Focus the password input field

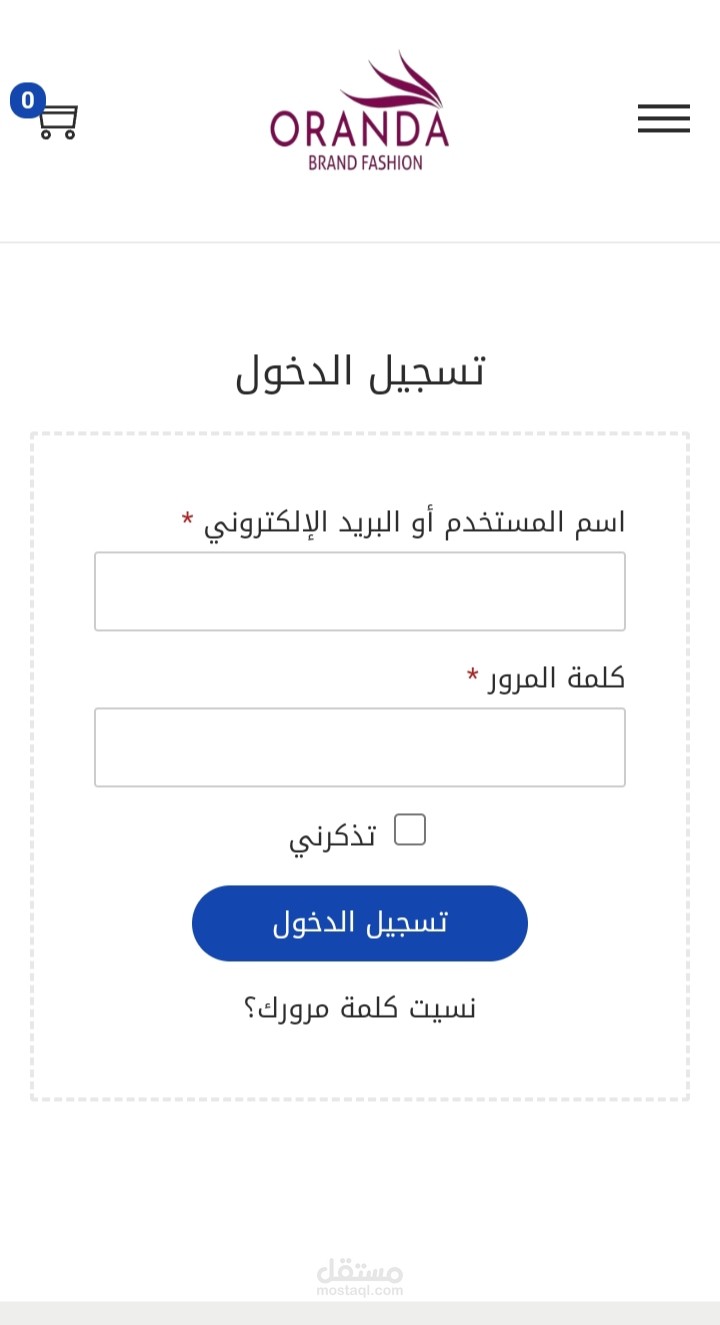[x=360, y=747]
